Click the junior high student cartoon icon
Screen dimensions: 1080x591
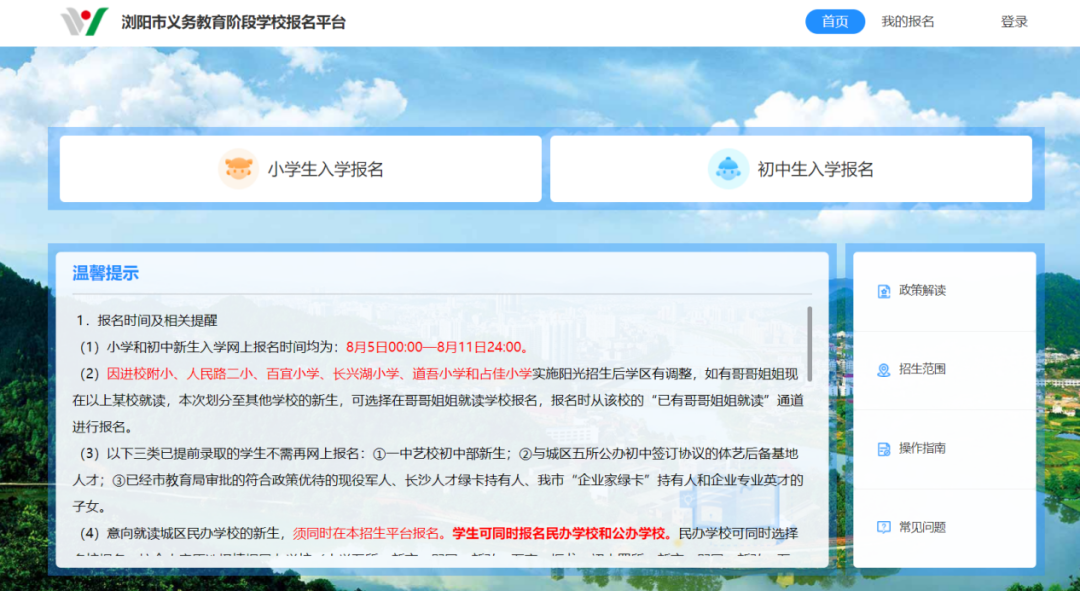(x=728, y=169)
